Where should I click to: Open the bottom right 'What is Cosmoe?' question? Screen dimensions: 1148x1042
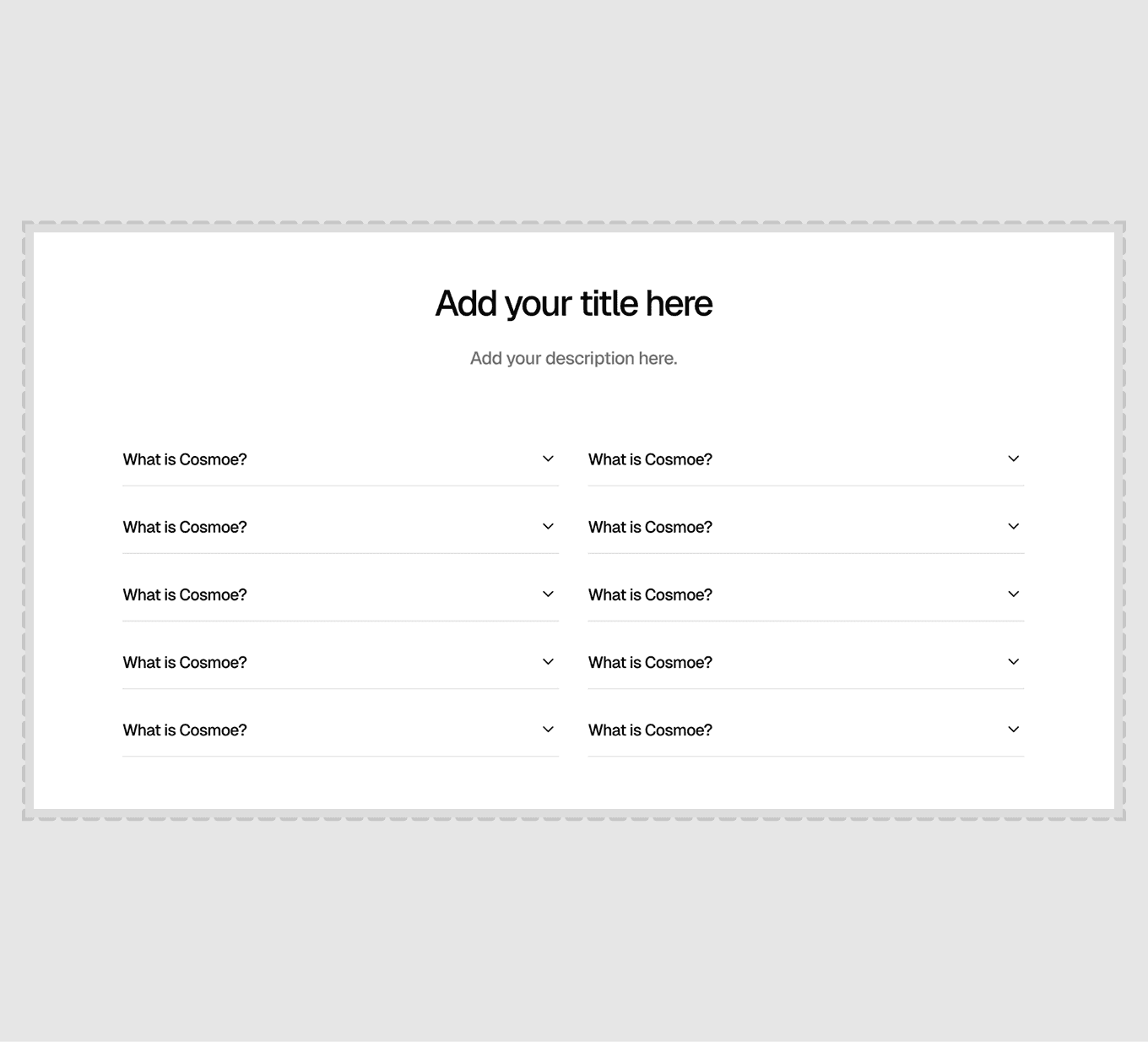tap(650, 730)
